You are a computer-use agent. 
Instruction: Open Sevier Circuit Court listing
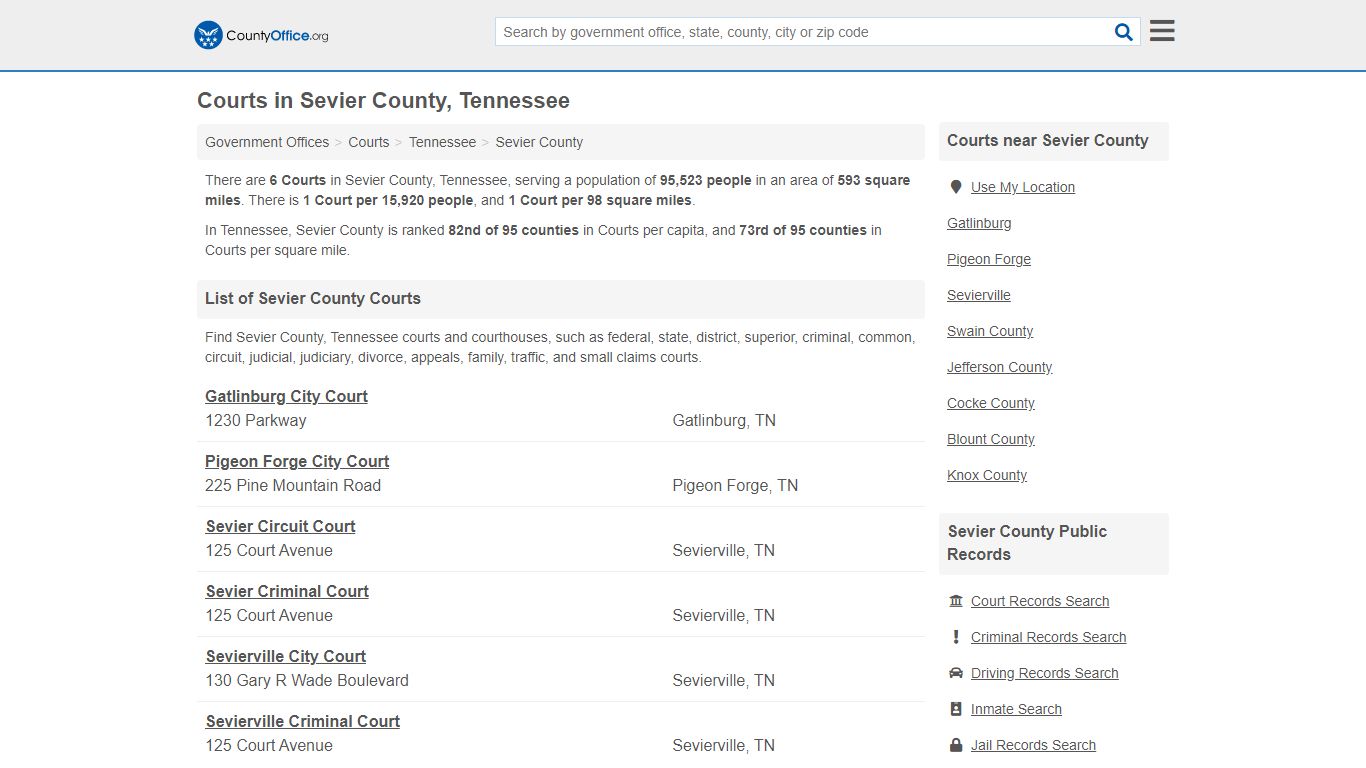pos(280,526)
